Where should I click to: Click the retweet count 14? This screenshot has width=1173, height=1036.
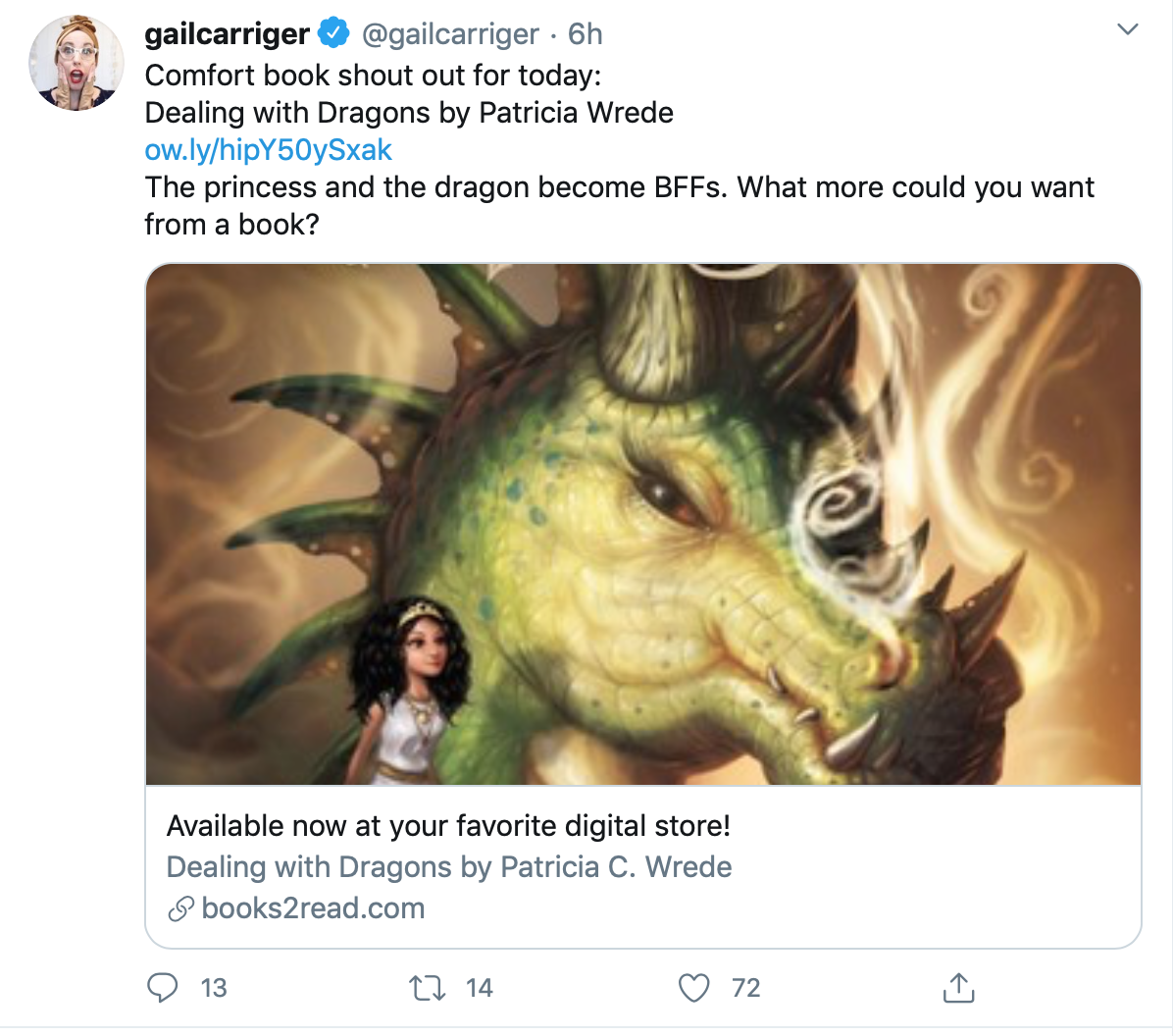[480, 988]
